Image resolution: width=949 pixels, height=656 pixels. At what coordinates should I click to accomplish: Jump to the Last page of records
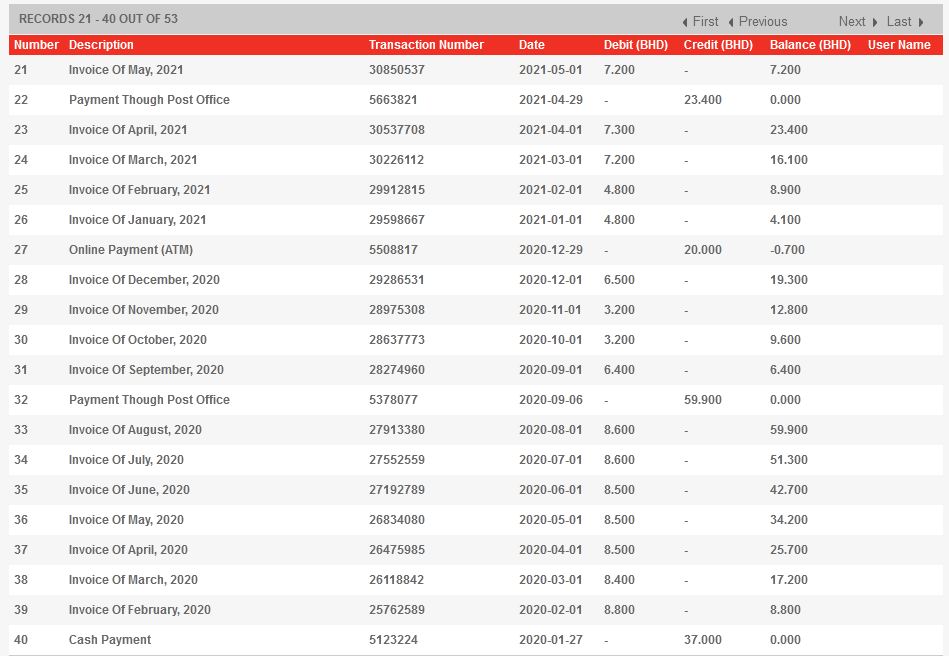tap(899, 21)
